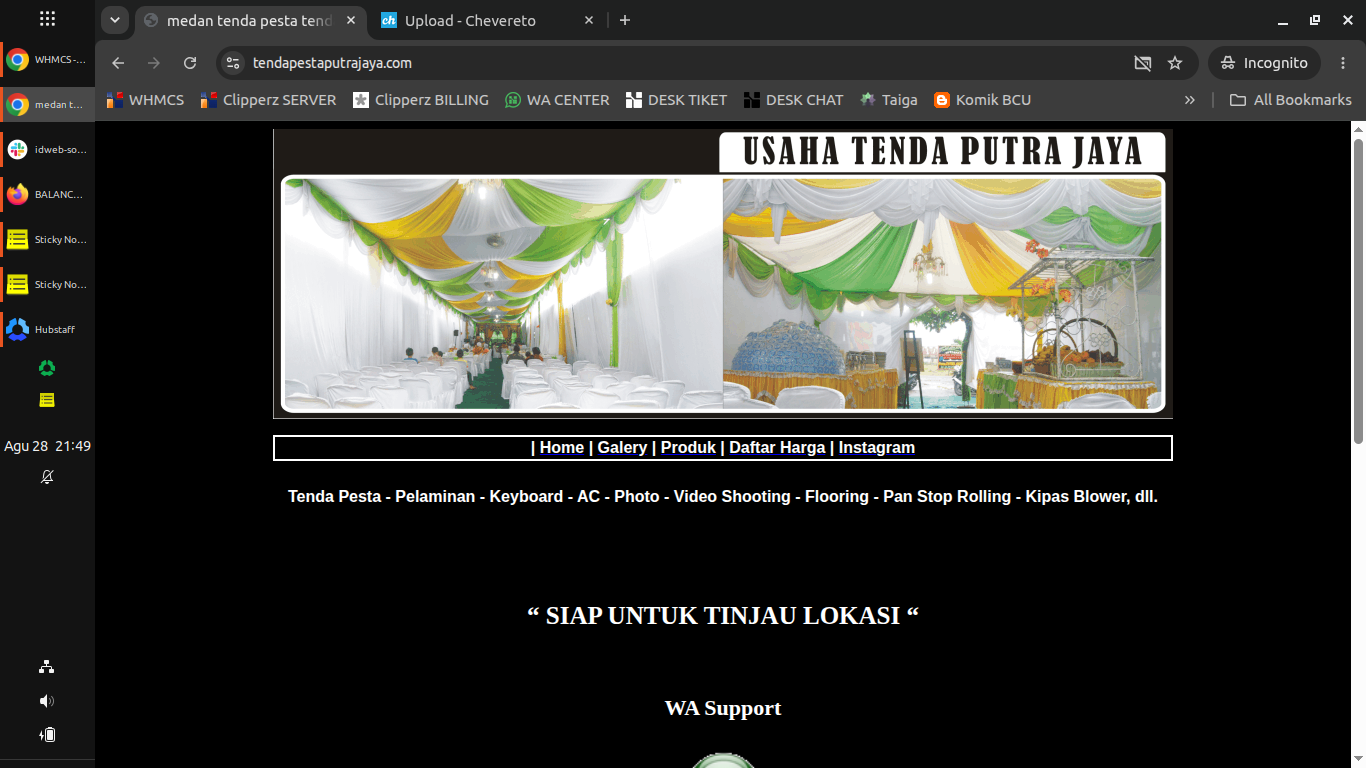Close the medan tenda pesta tab
This screenshot has height=768, width=1366.
[351, 20]
